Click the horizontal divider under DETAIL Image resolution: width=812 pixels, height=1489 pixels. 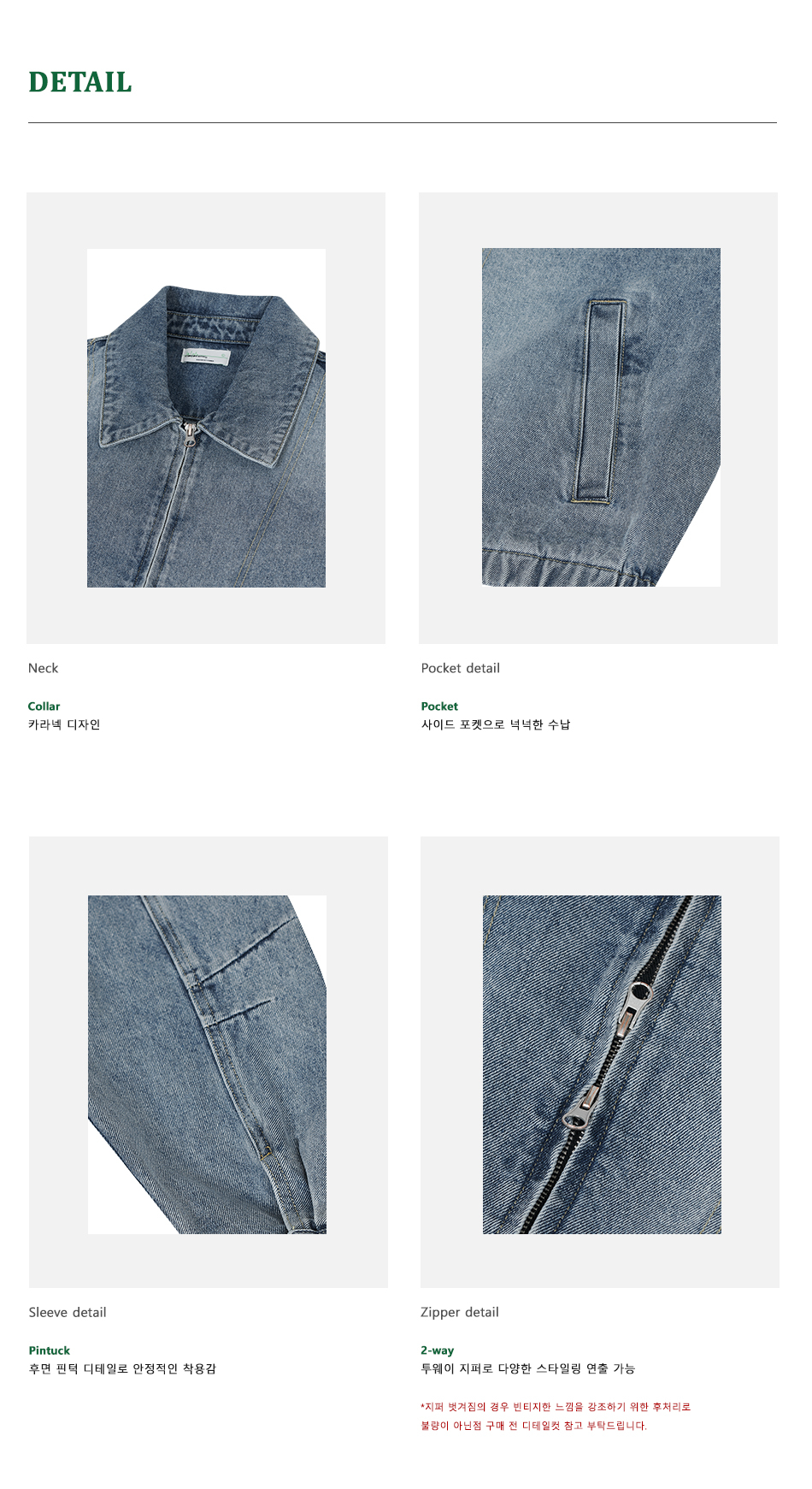click(403, 122)
